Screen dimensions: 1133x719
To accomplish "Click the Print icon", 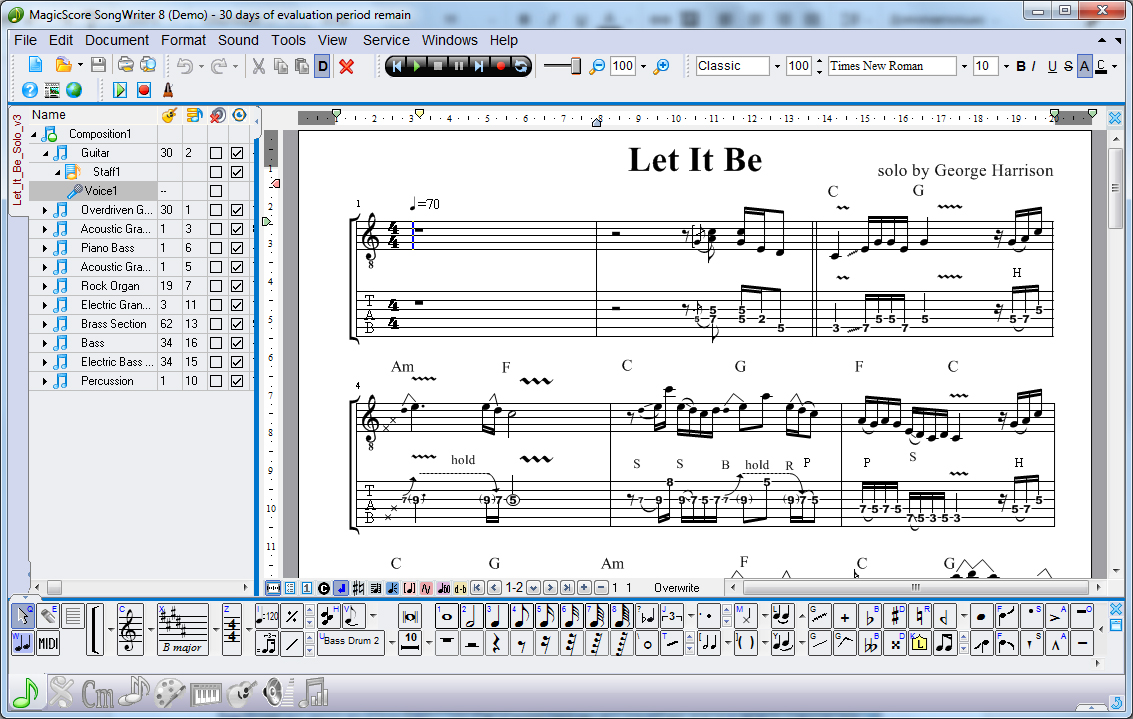I will pos(126,66).
